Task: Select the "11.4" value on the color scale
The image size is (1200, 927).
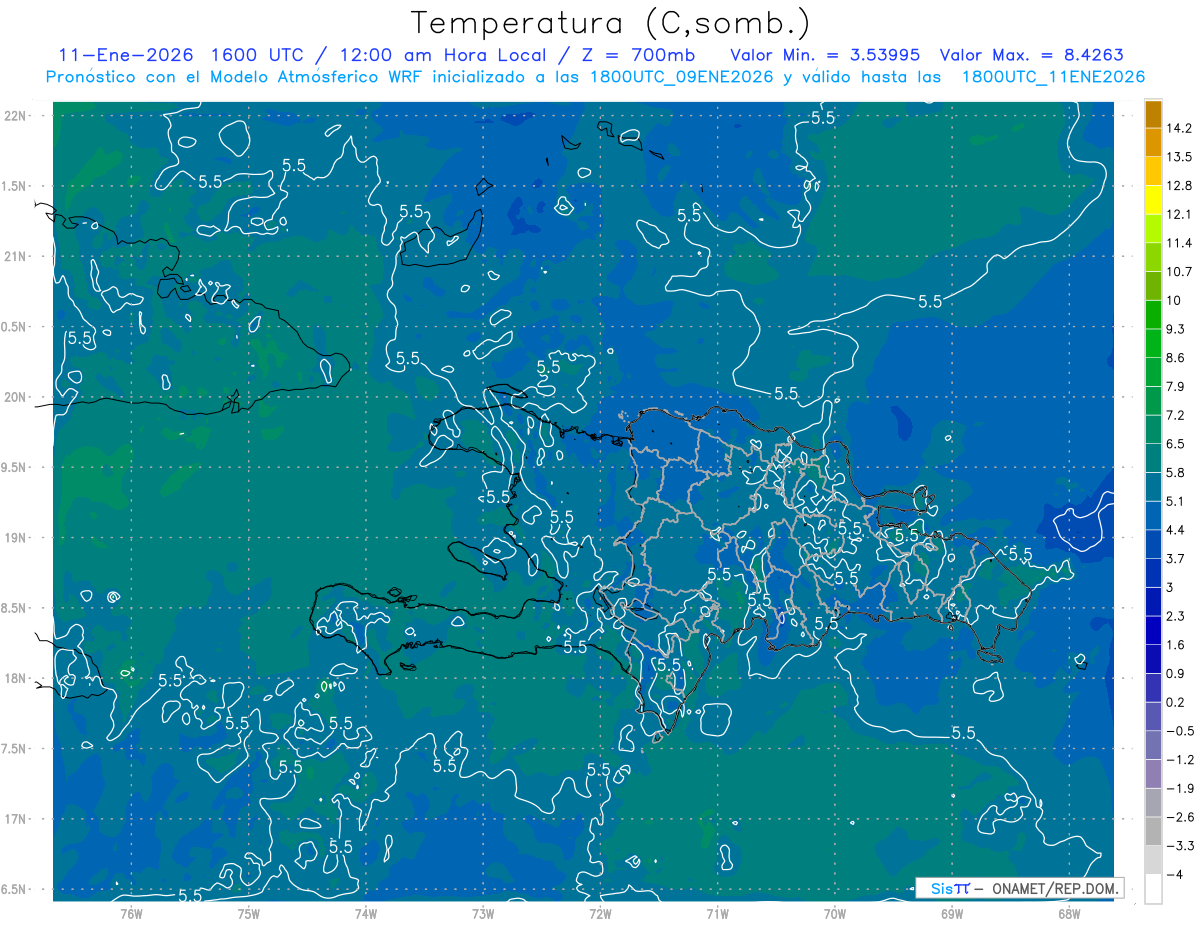Action: click(x=1180, y=243)
